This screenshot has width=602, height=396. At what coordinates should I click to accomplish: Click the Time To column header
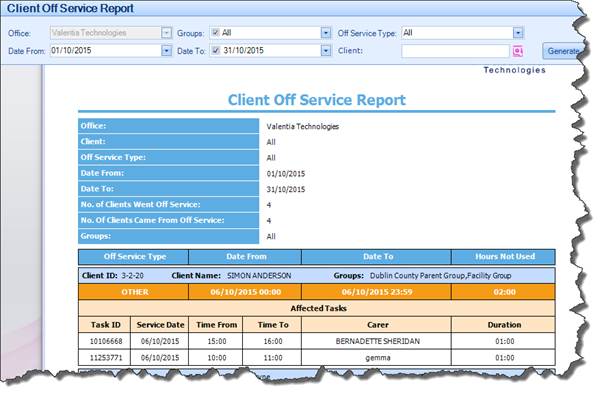click(x=273, y=325)
